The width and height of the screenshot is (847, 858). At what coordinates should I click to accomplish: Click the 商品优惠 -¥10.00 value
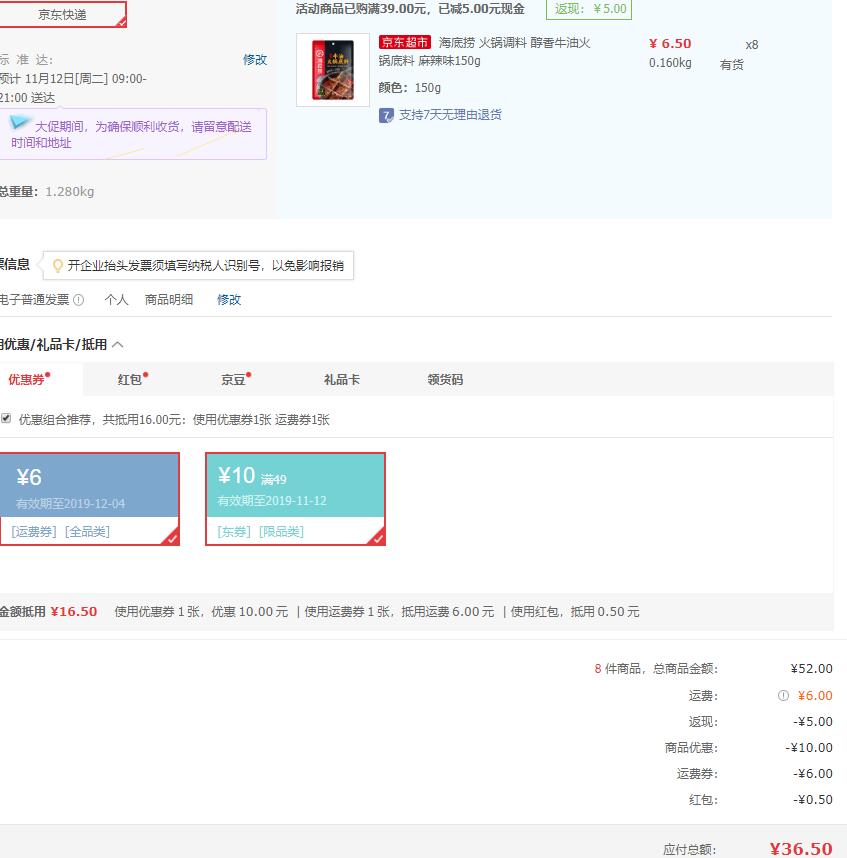[x=809, y=748]
